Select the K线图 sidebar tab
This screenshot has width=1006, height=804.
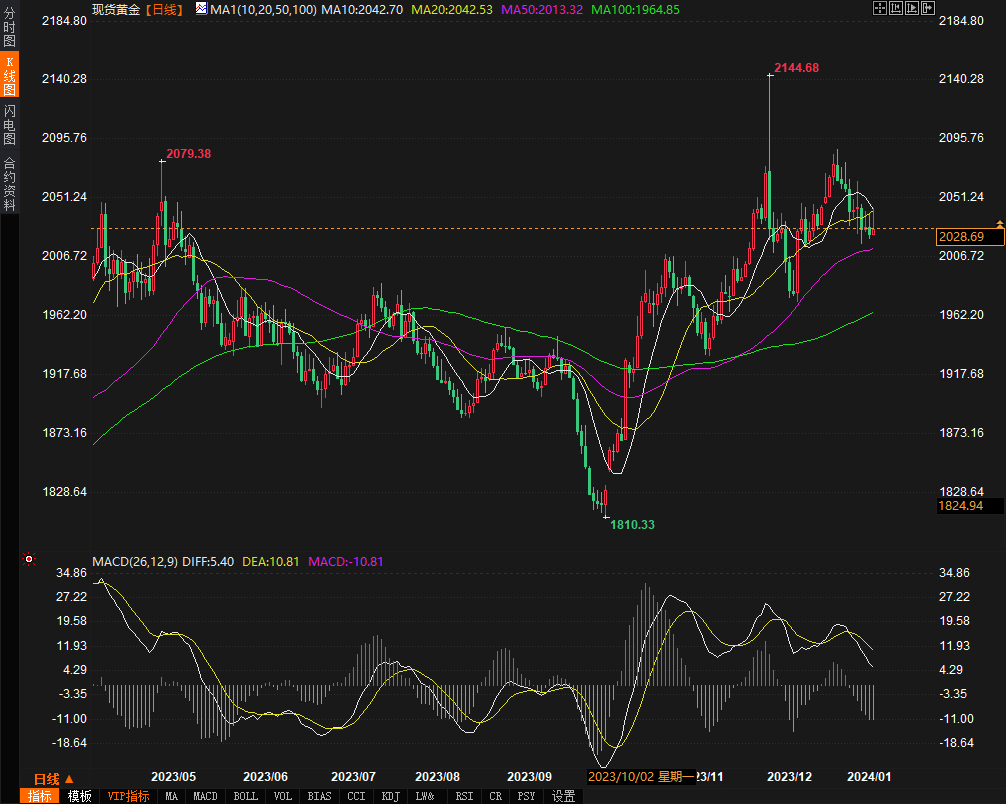(x=9, y=76)
